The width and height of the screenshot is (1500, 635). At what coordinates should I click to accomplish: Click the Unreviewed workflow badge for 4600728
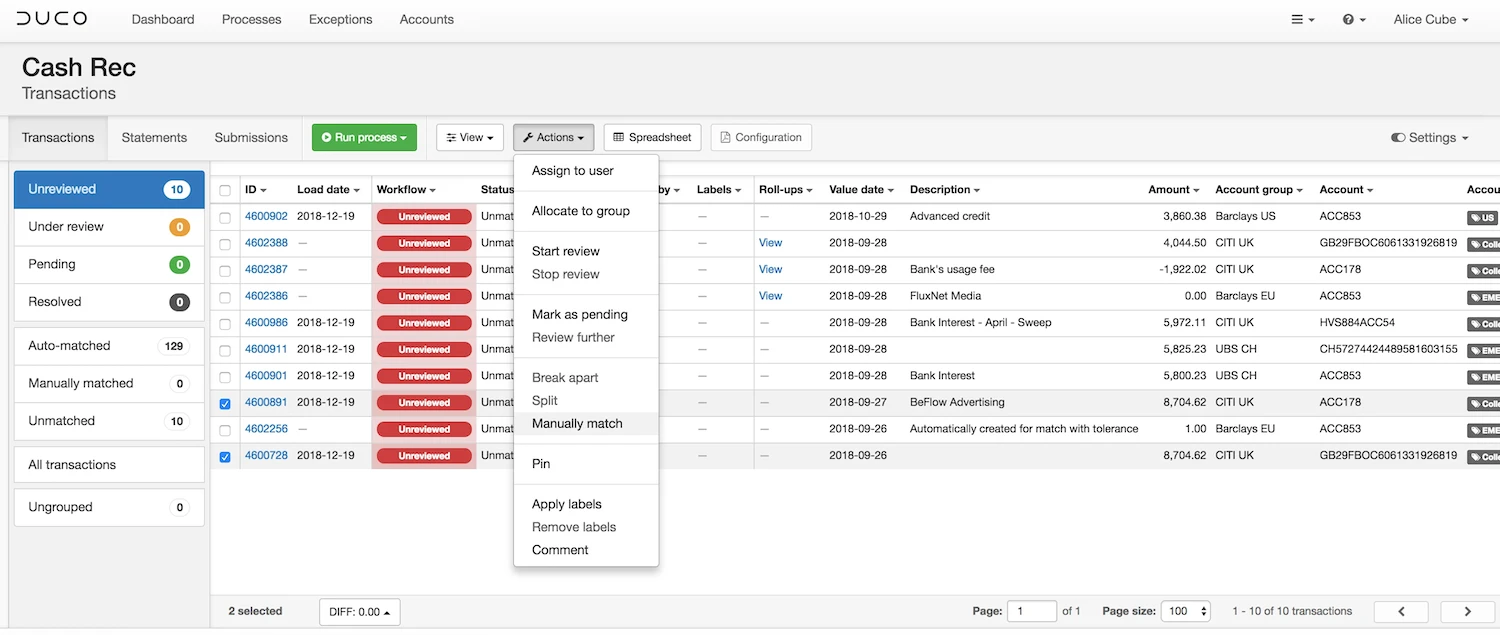click(424, 456)
